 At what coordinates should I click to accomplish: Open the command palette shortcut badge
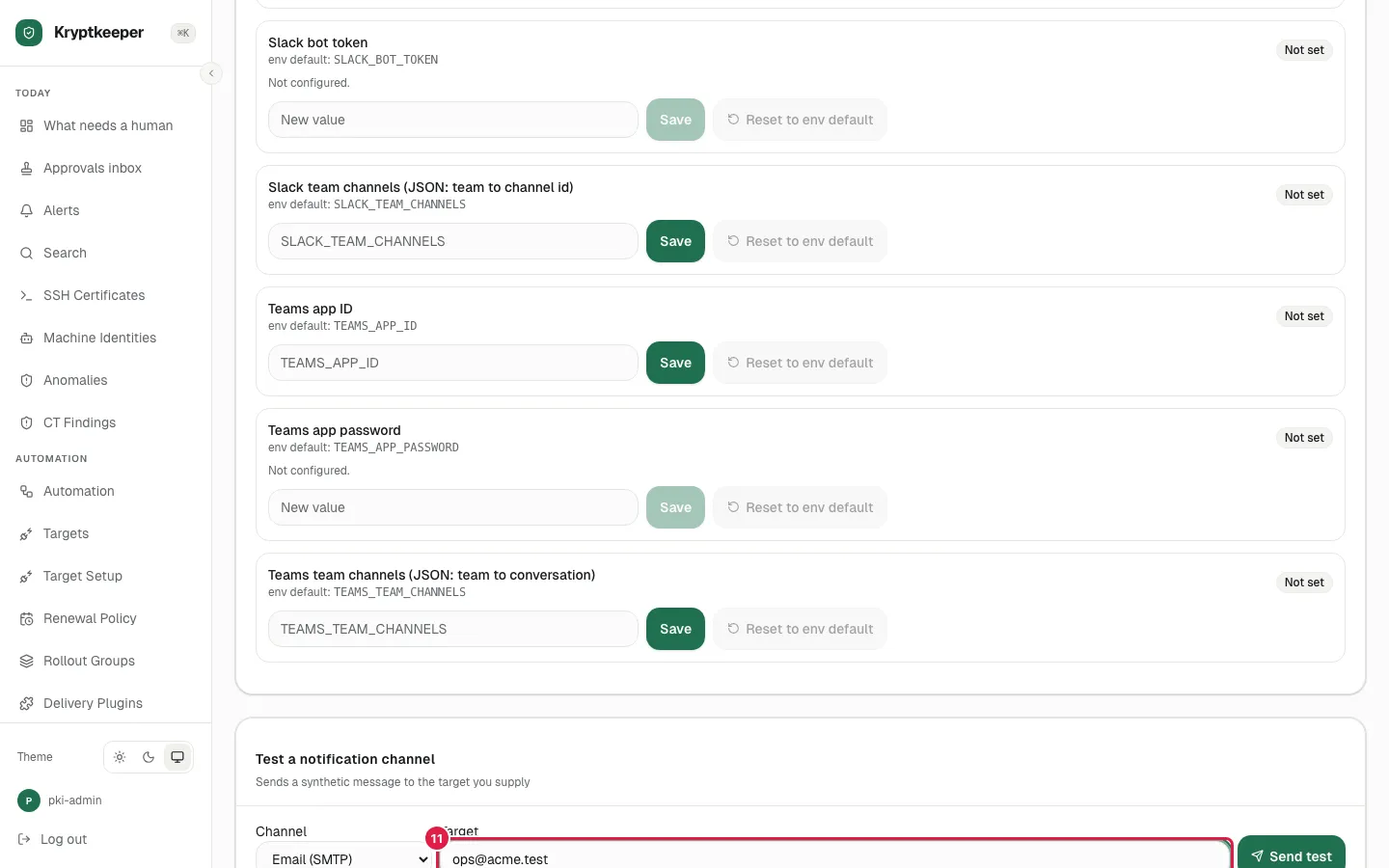point(183,33)
